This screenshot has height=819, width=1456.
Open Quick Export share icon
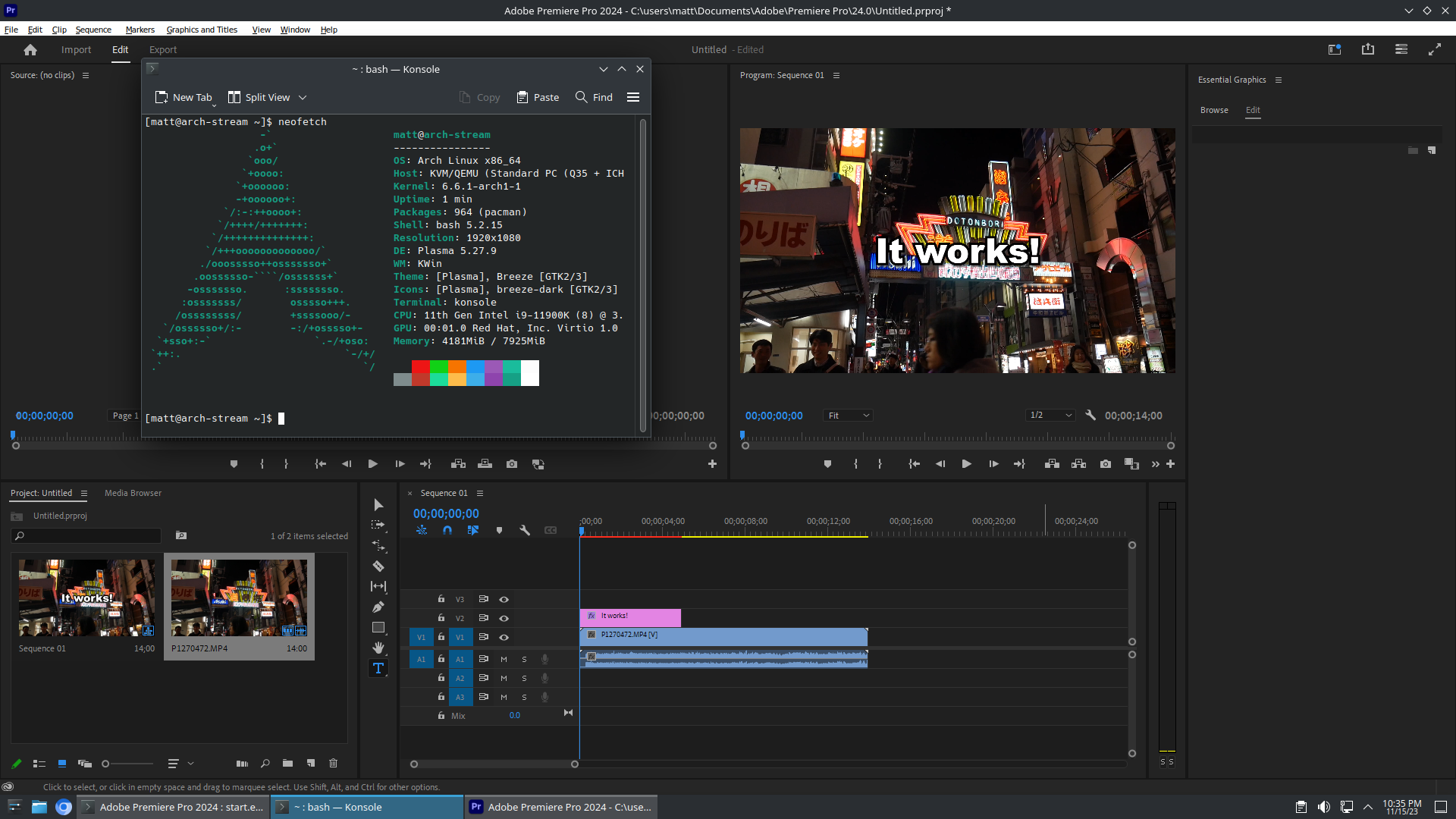(1368, 49)
